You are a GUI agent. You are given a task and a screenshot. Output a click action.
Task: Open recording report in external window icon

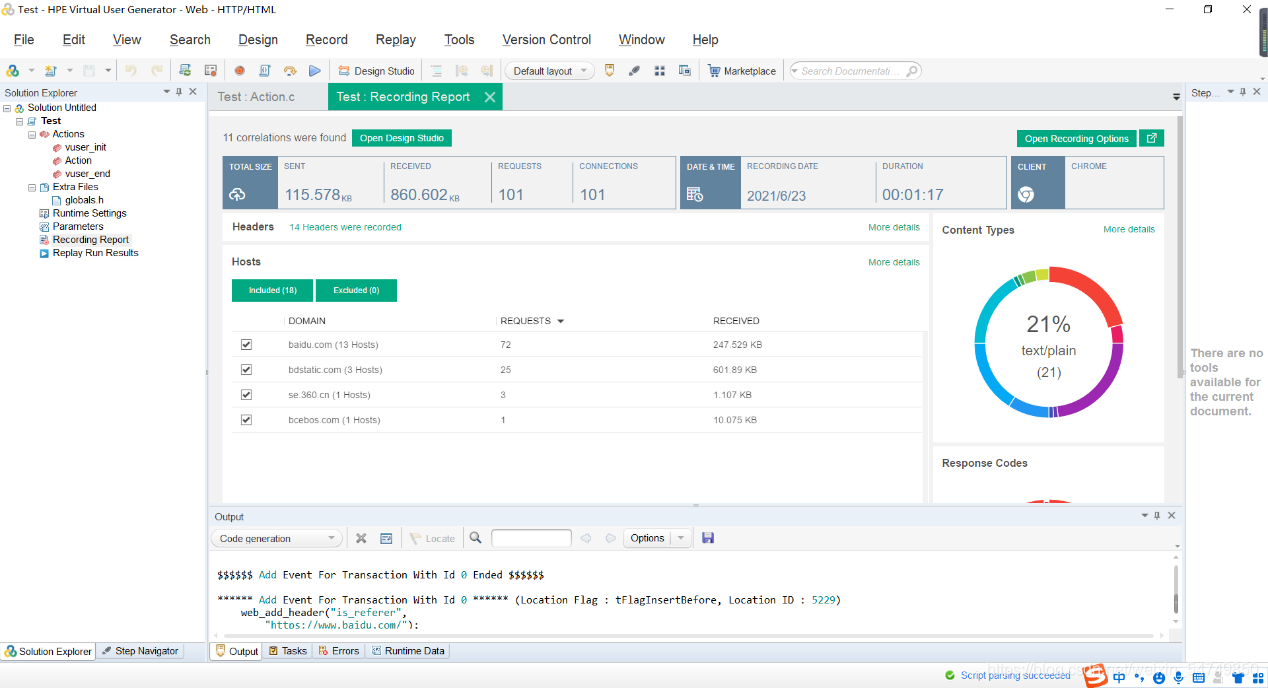[1152, 139]
